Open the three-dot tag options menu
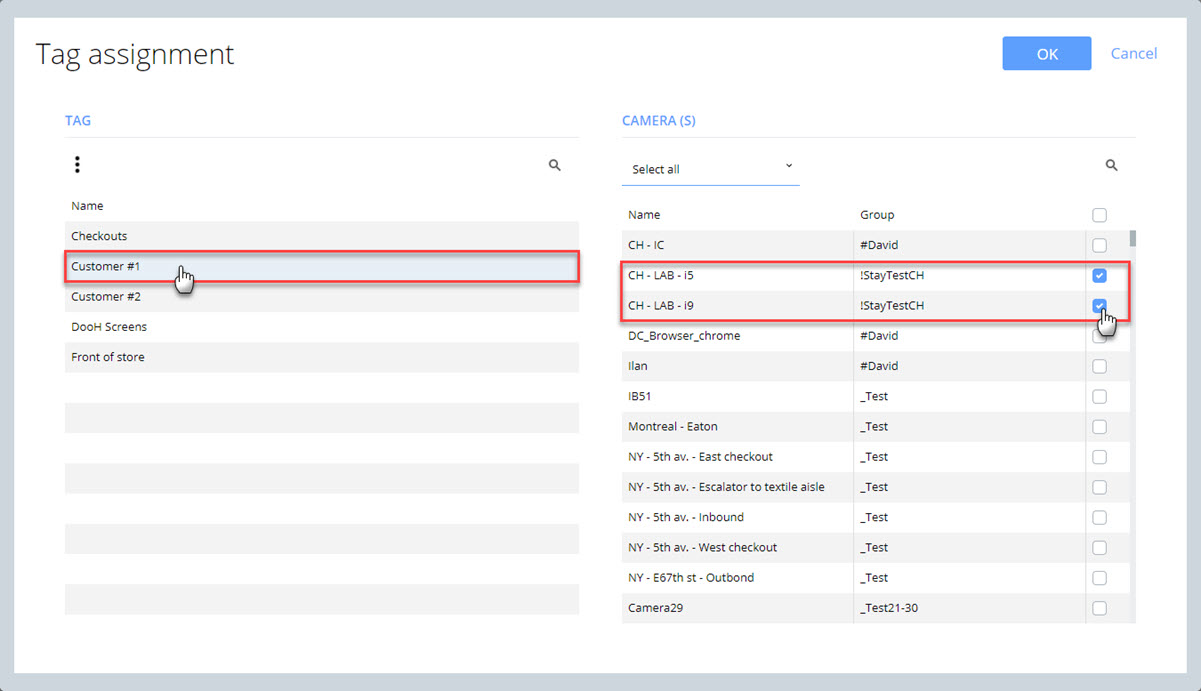Screen dimensions: 1201x691 [77, 165]
